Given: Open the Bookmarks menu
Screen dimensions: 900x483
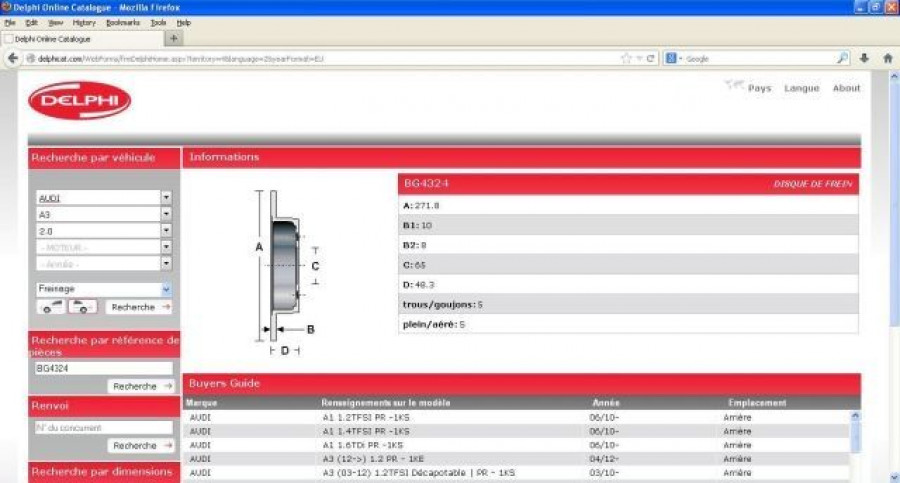Looking at the screenshot, I should click(x=123, y=23).
